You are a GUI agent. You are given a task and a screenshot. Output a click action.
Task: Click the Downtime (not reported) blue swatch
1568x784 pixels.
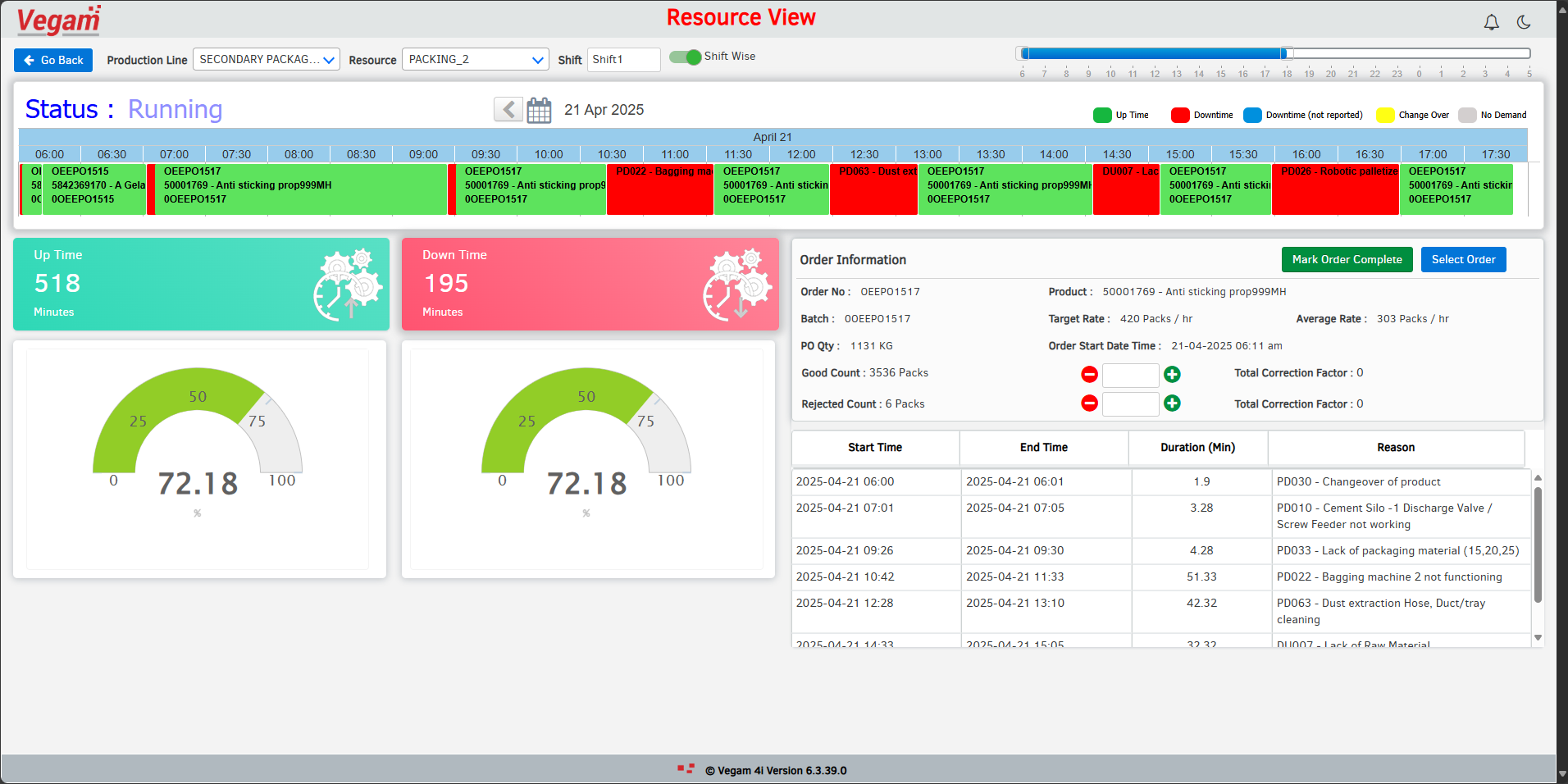pos(1252,115)
